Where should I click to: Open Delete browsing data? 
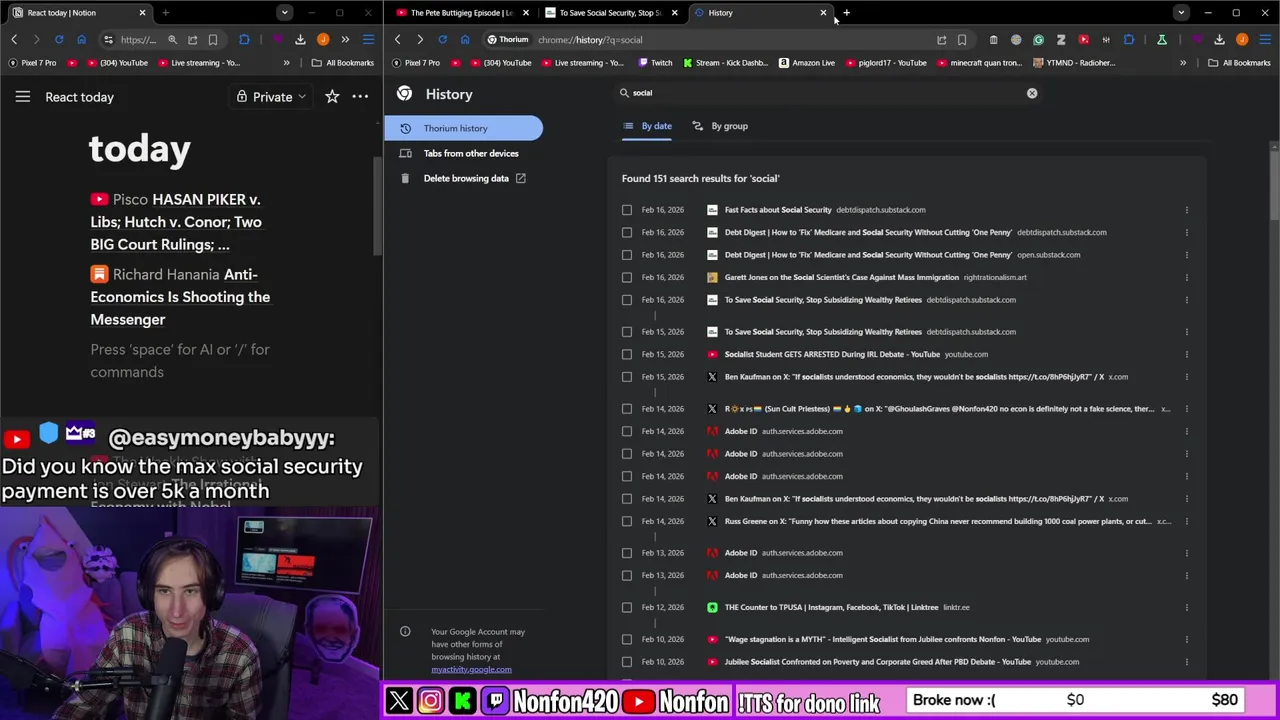click(464, 178)
